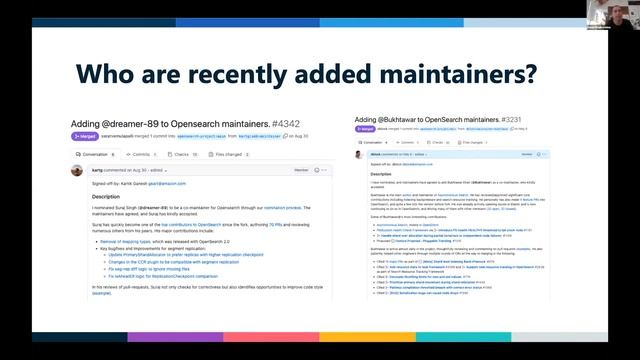Click the Member label on the #4342 comment
Viewport: 640px width, 360px height.
301,170
